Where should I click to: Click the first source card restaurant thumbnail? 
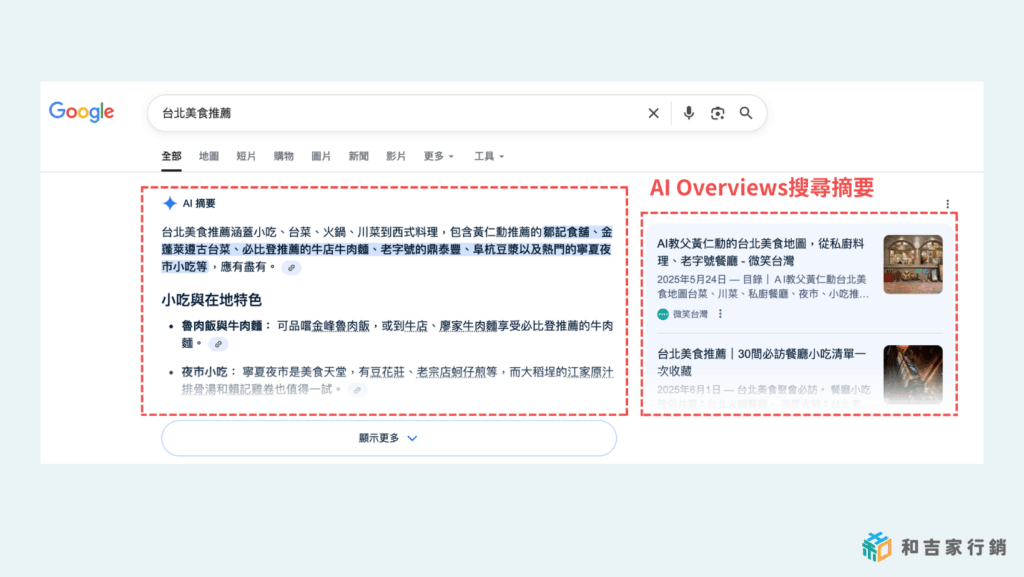(x=912, y=264)
